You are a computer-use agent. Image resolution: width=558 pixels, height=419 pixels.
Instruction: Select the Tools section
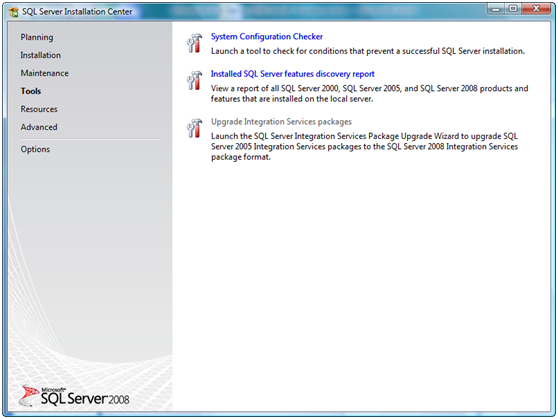click(x=31, y=91)
